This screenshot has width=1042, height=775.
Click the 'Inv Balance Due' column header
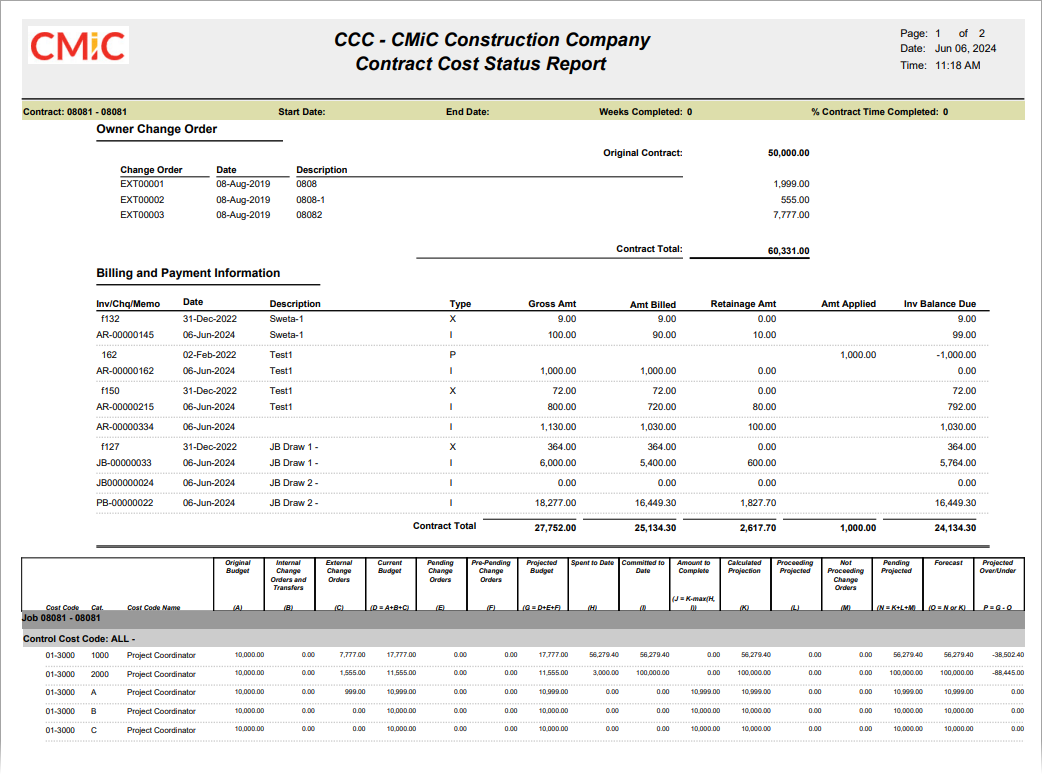[x=940, y=304]
